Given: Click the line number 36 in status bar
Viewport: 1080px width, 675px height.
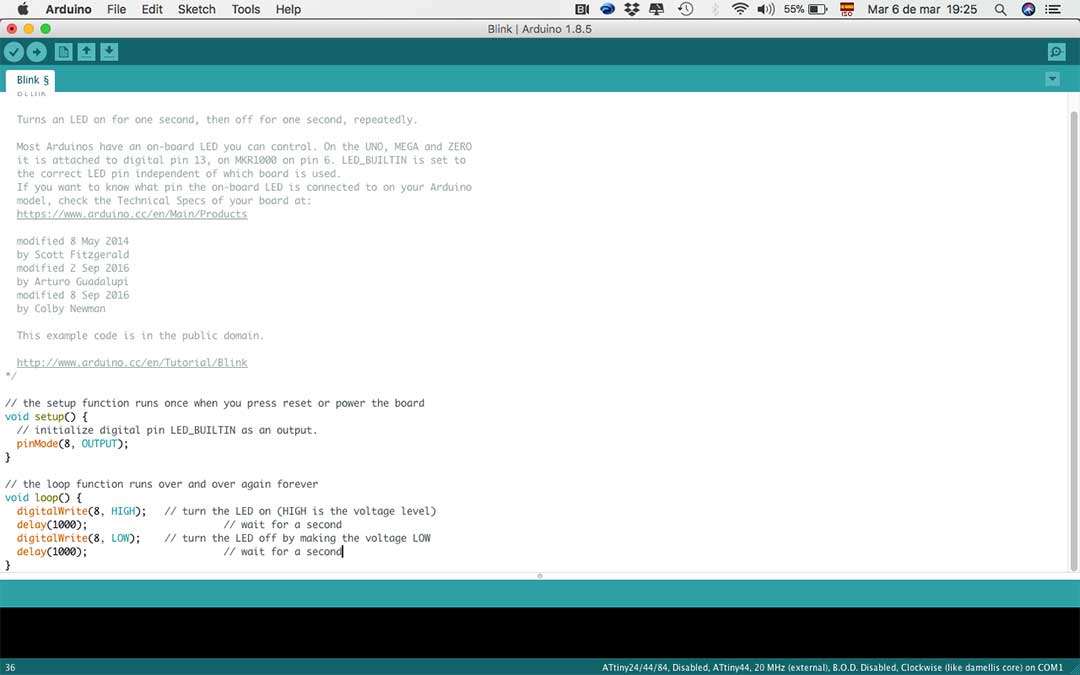Looking at the screenshot, I should pyautogui.click(x=10, y=667).
